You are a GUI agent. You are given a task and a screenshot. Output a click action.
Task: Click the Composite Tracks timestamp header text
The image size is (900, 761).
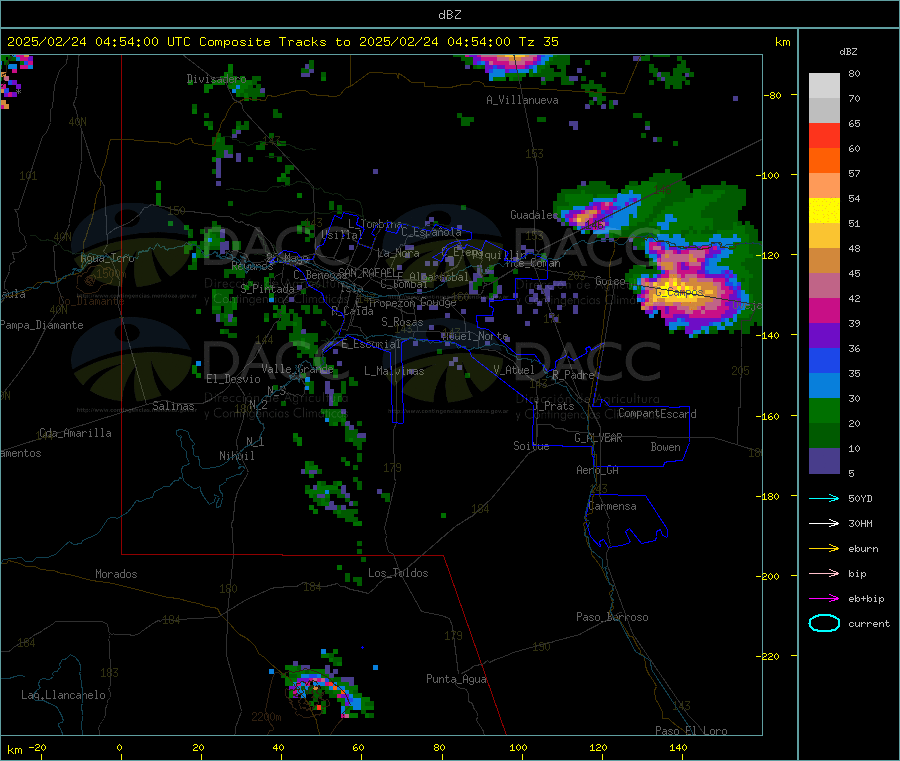[x=282, y=42]
